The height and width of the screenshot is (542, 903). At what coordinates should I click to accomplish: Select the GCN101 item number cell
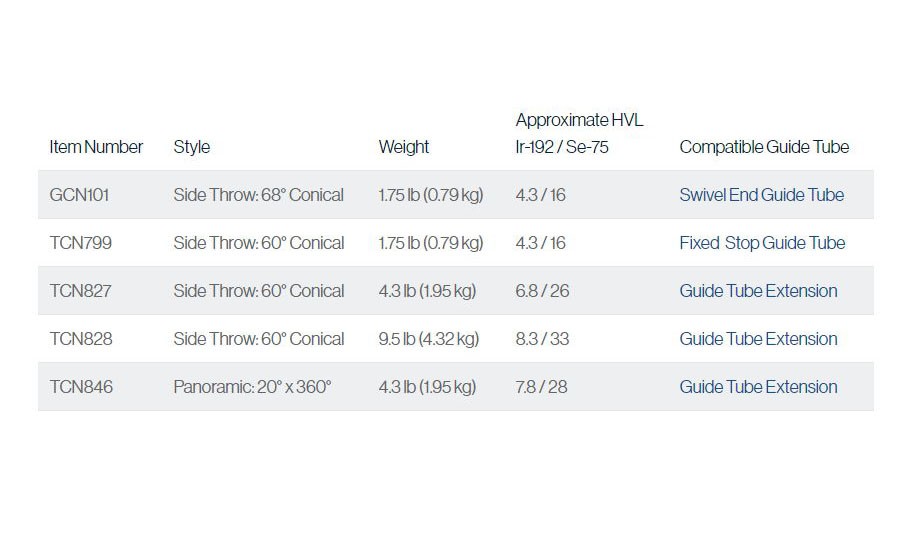(x=79, y=195)
